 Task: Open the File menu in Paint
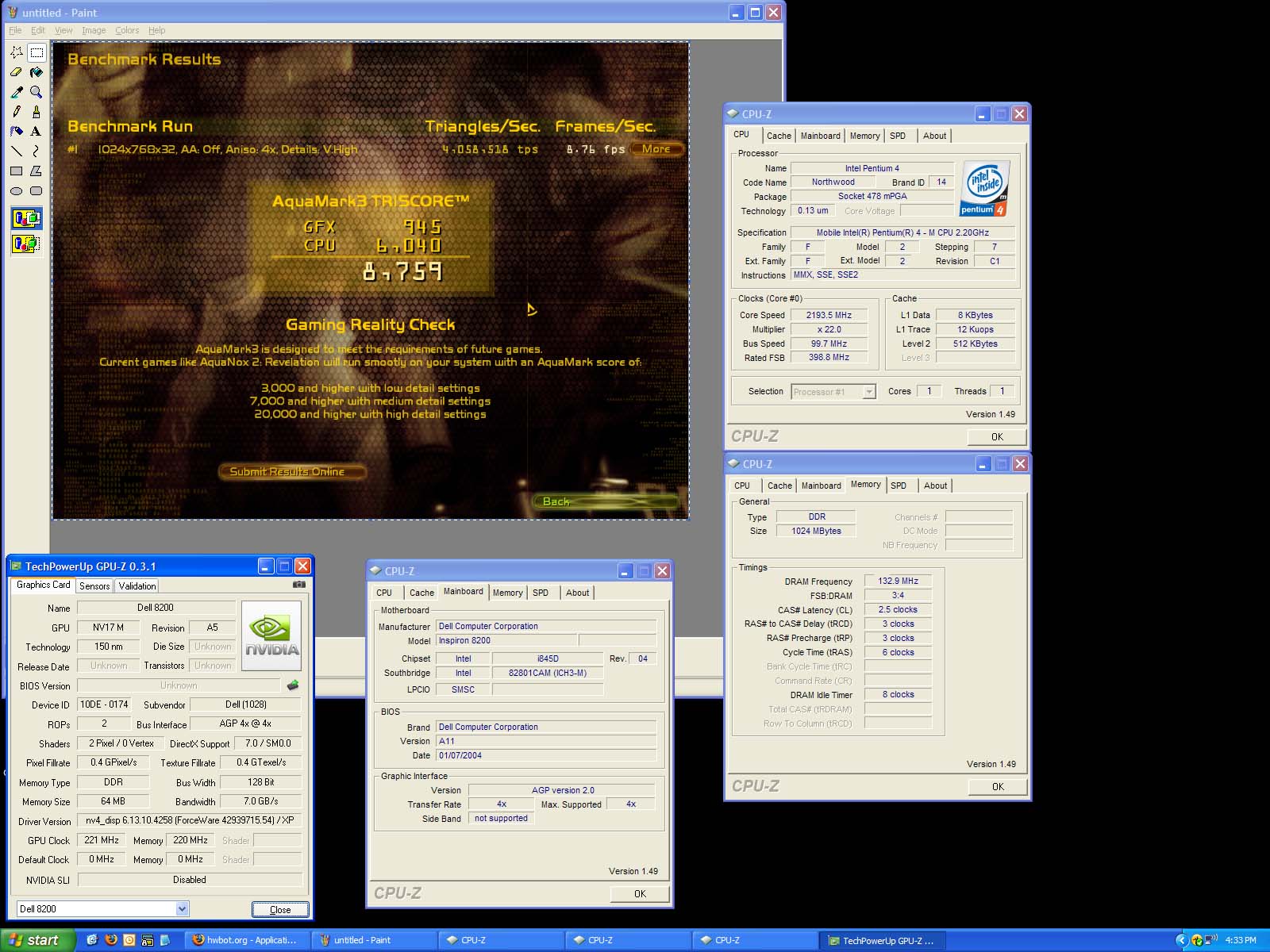[15, 30]
